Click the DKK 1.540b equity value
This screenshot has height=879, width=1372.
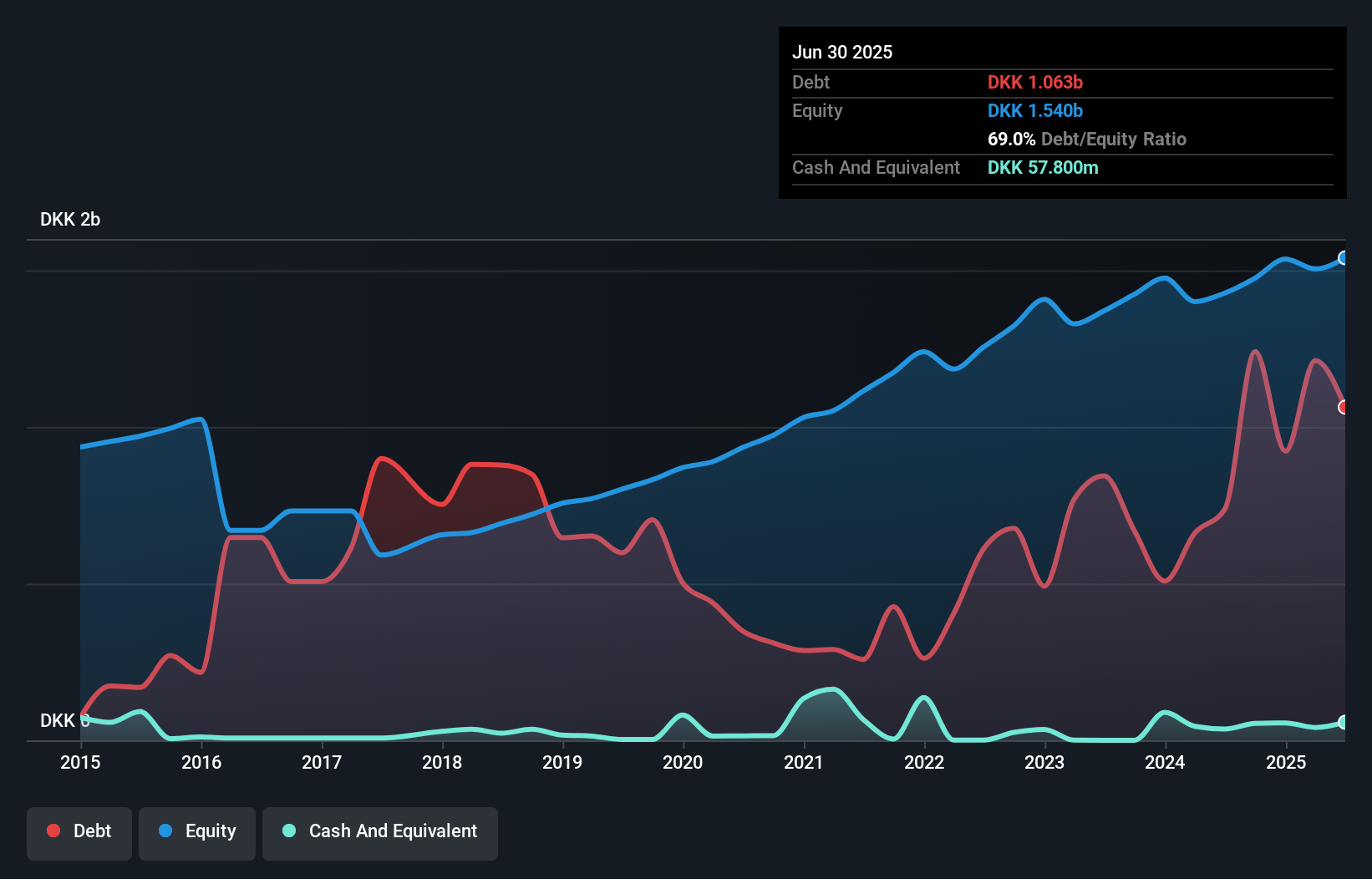point(1034,111)
